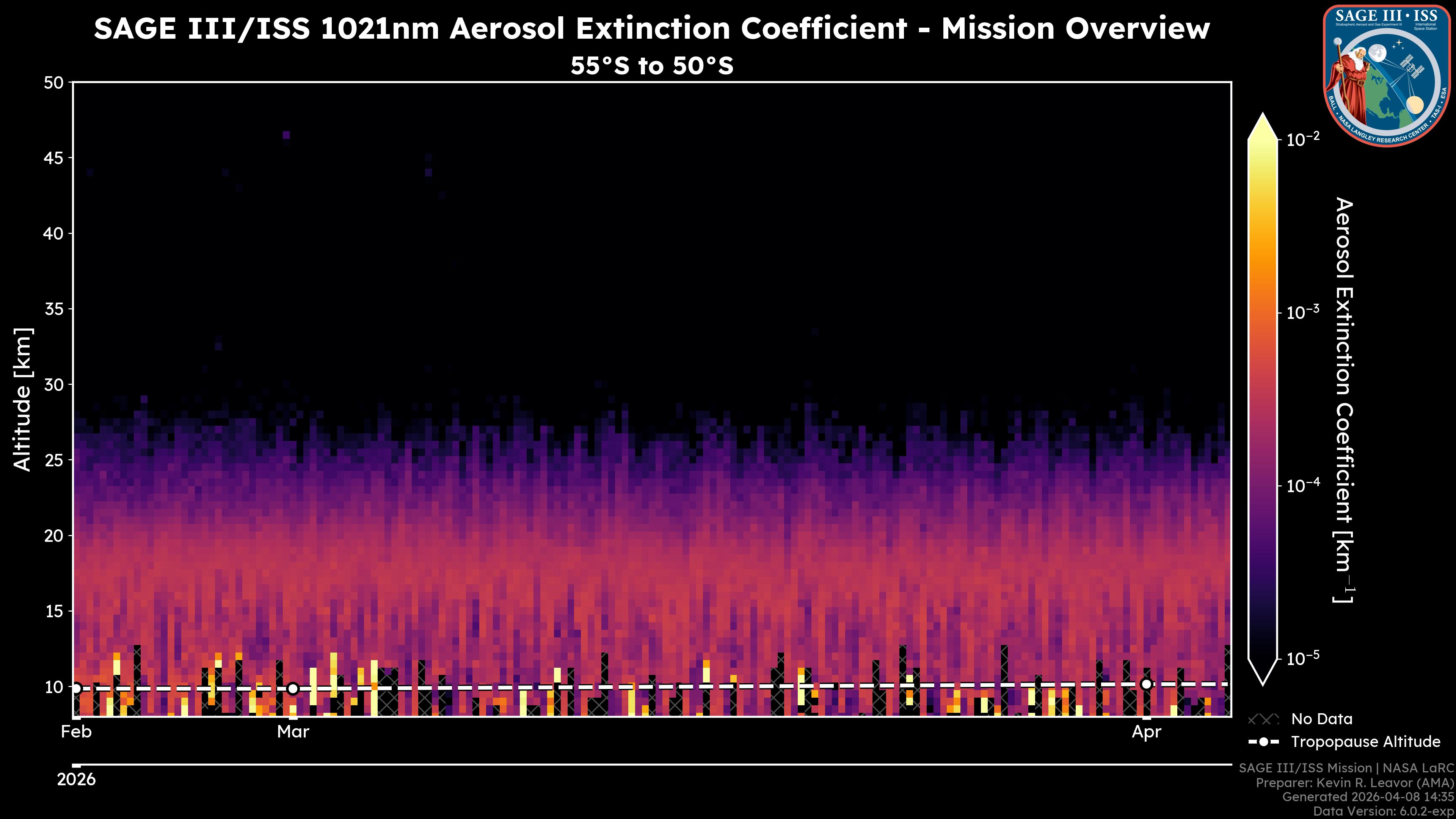Click the Mar tick label on time axis
The height and width of the screenshot is (819, 1456).
(x=293, y=732)
